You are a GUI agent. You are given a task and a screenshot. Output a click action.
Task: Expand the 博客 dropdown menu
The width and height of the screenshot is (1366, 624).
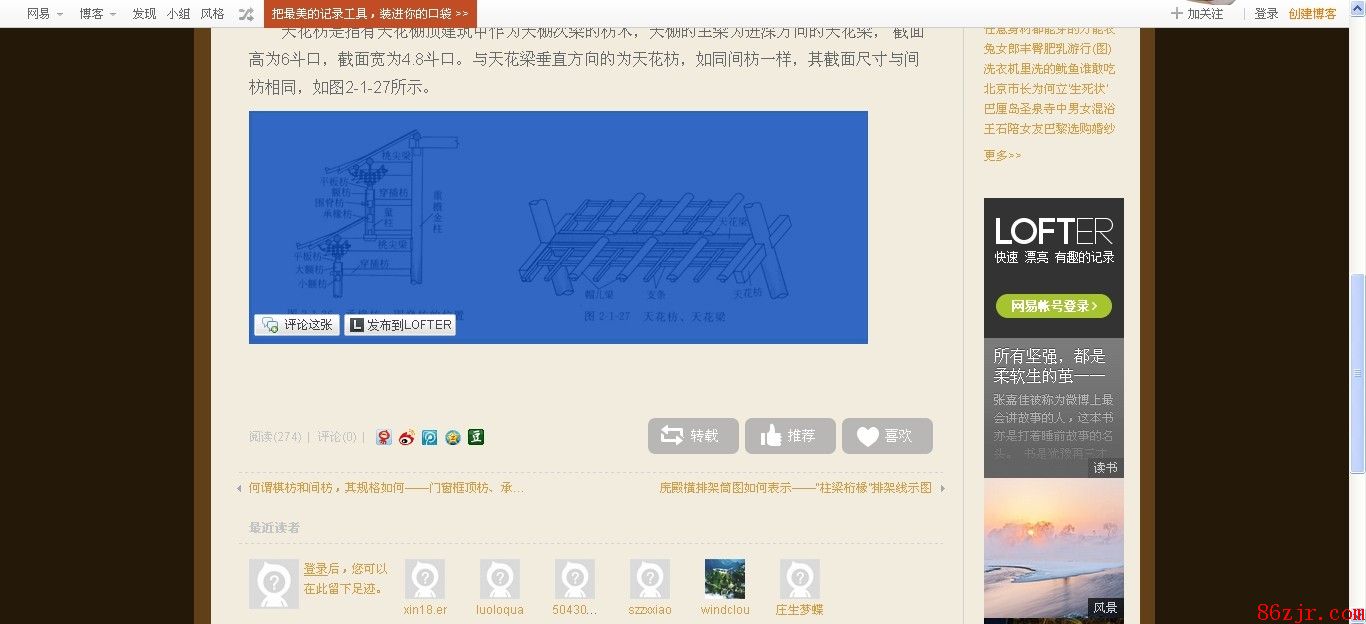click(x=98, y=14)
